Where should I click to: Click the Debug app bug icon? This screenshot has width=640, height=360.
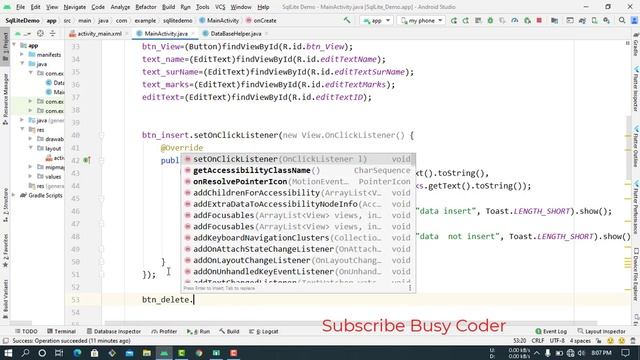point(490,20)
